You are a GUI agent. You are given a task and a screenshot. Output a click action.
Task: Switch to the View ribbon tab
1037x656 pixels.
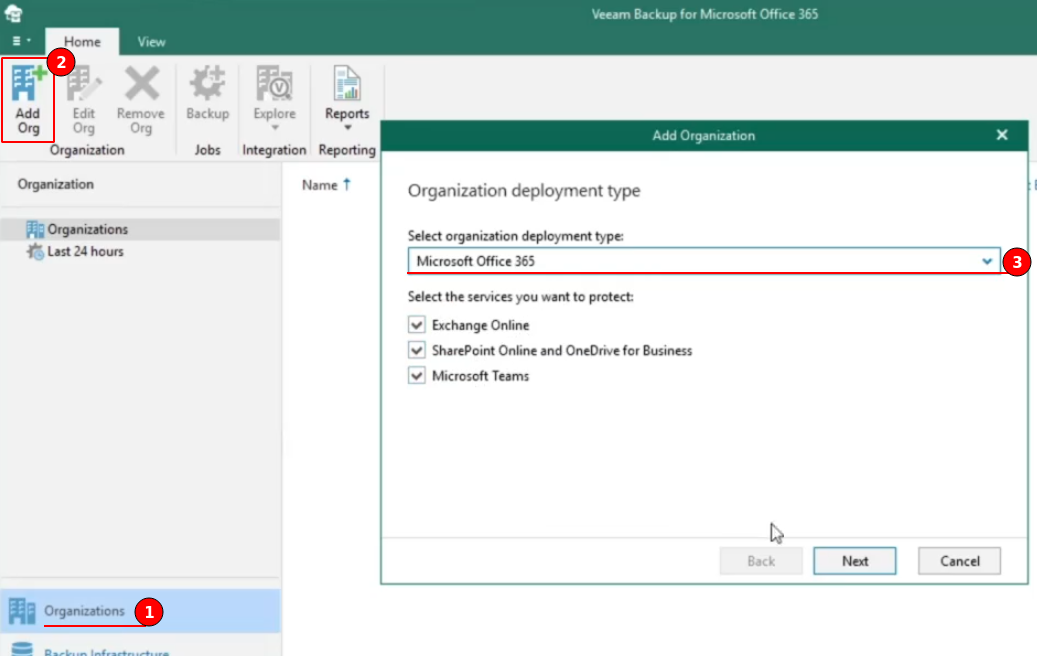151,42
